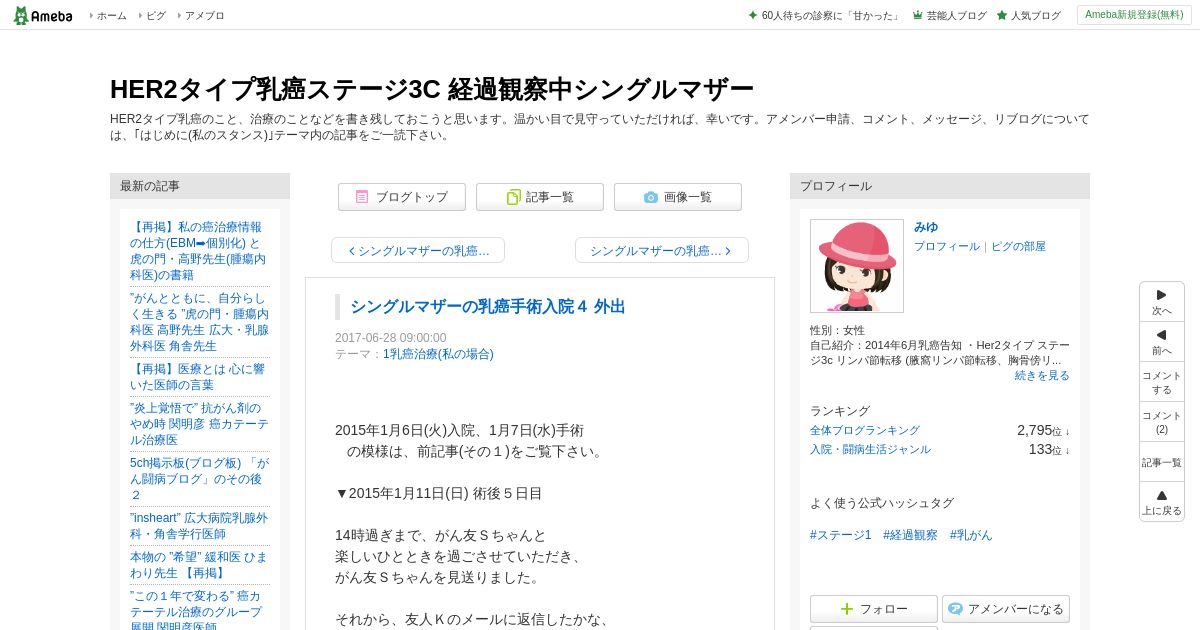Screen dimensions: 1200x630
Task: Click the green plus icon on フォロー
Action: click(x=847, y=609)
